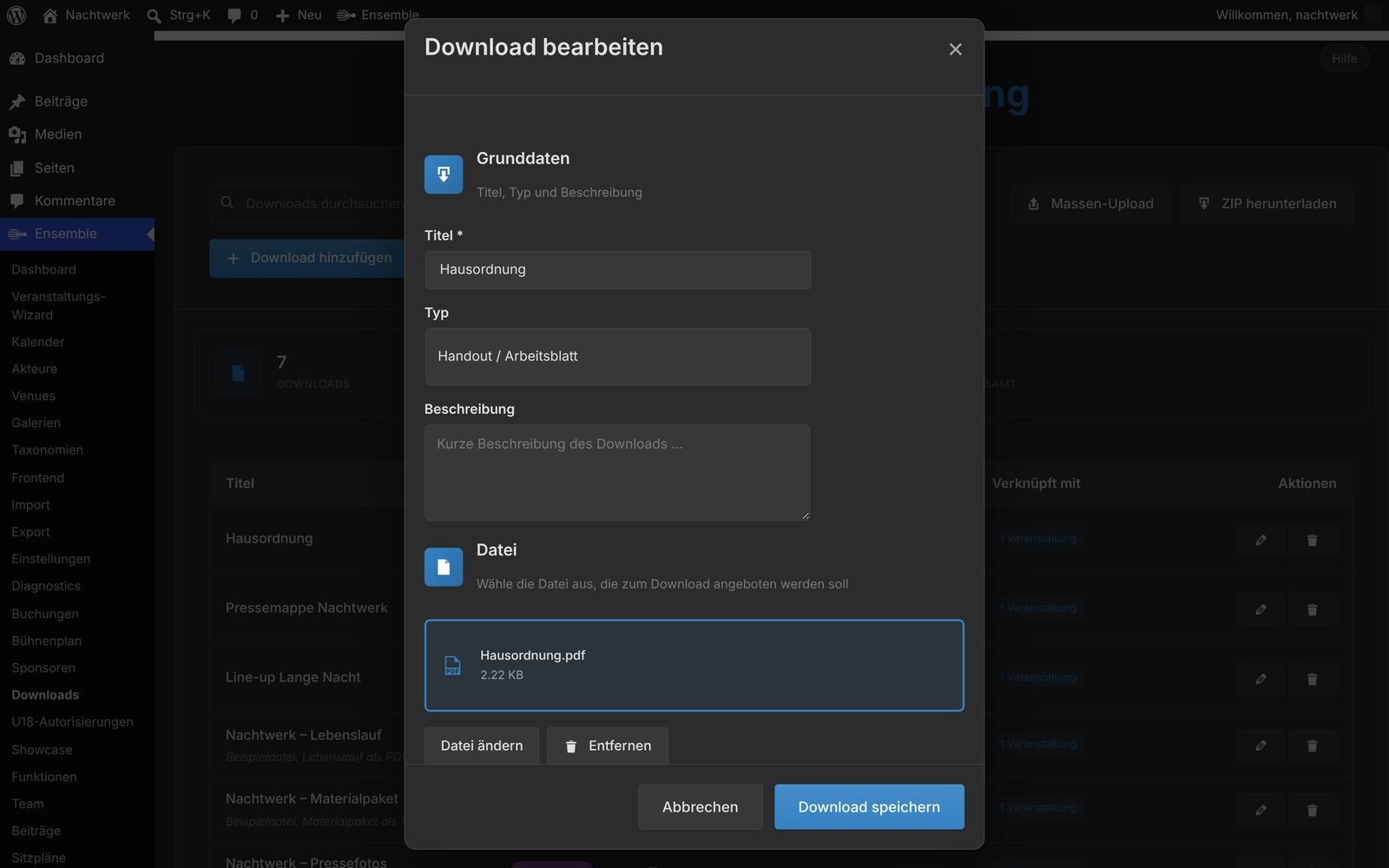The width and height of the screenshot is (1389, 868).
Task: Delete Nachtwerk – Materialpaket via trash icon
Action: [1312, 810]
